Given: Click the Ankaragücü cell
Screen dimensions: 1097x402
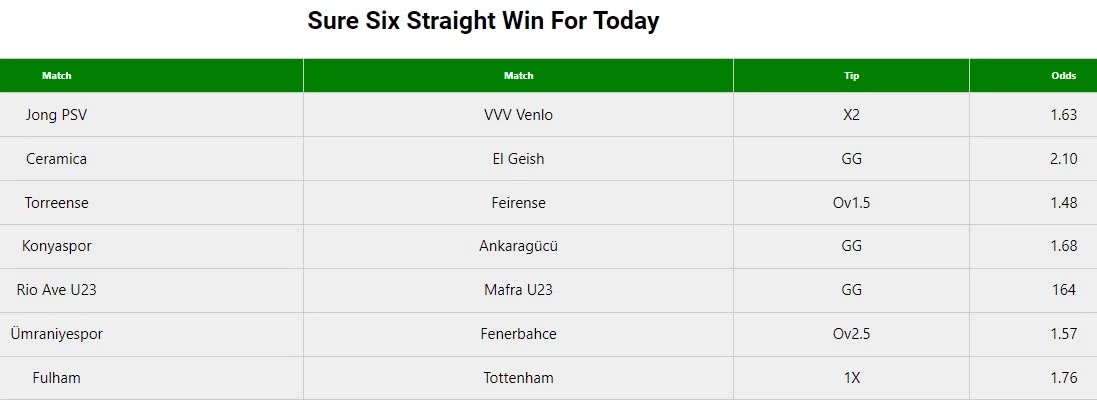Looking at the screenshot, I should (518, 246).
